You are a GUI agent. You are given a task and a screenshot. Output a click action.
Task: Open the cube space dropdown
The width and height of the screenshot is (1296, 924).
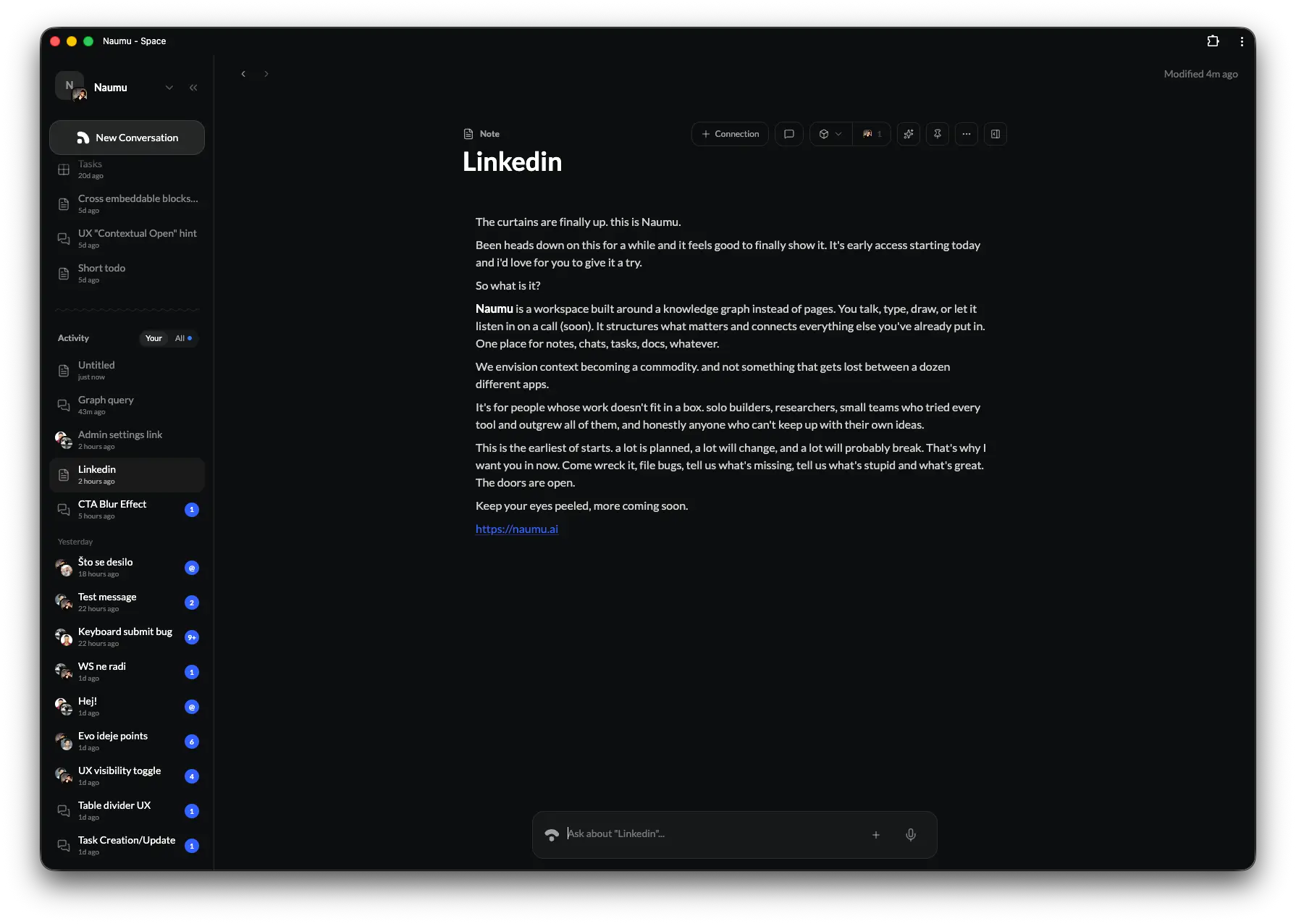click(x=830, y=134)
